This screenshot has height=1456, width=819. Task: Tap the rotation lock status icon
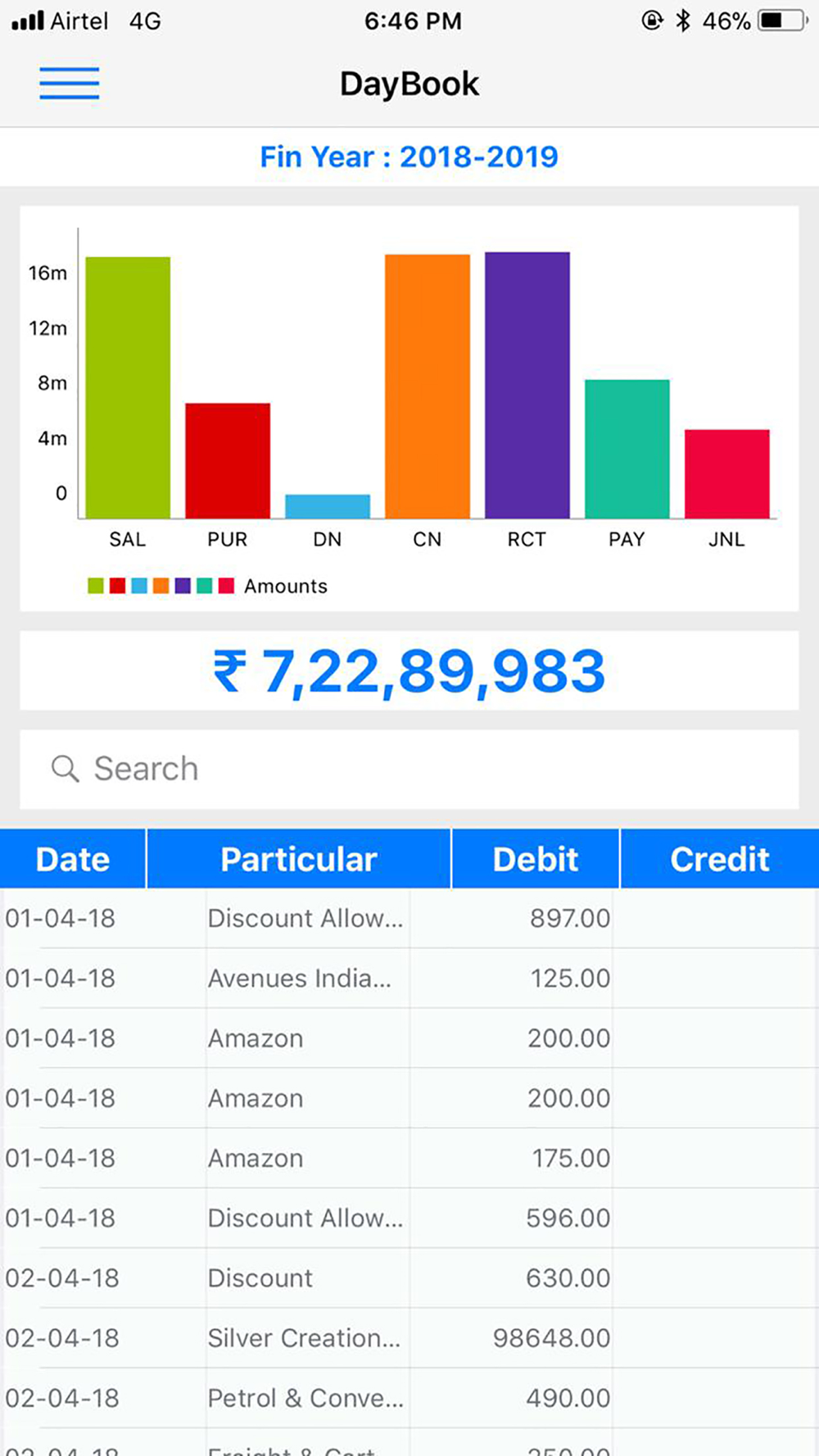(x=652, y=20)
